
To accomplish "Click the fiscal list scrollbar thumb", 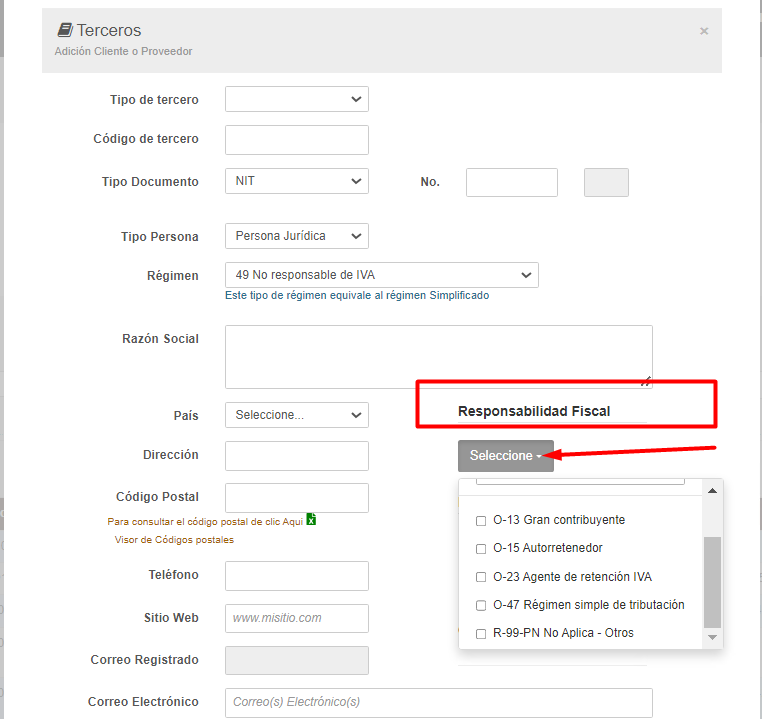I will (x=712, y=582).
